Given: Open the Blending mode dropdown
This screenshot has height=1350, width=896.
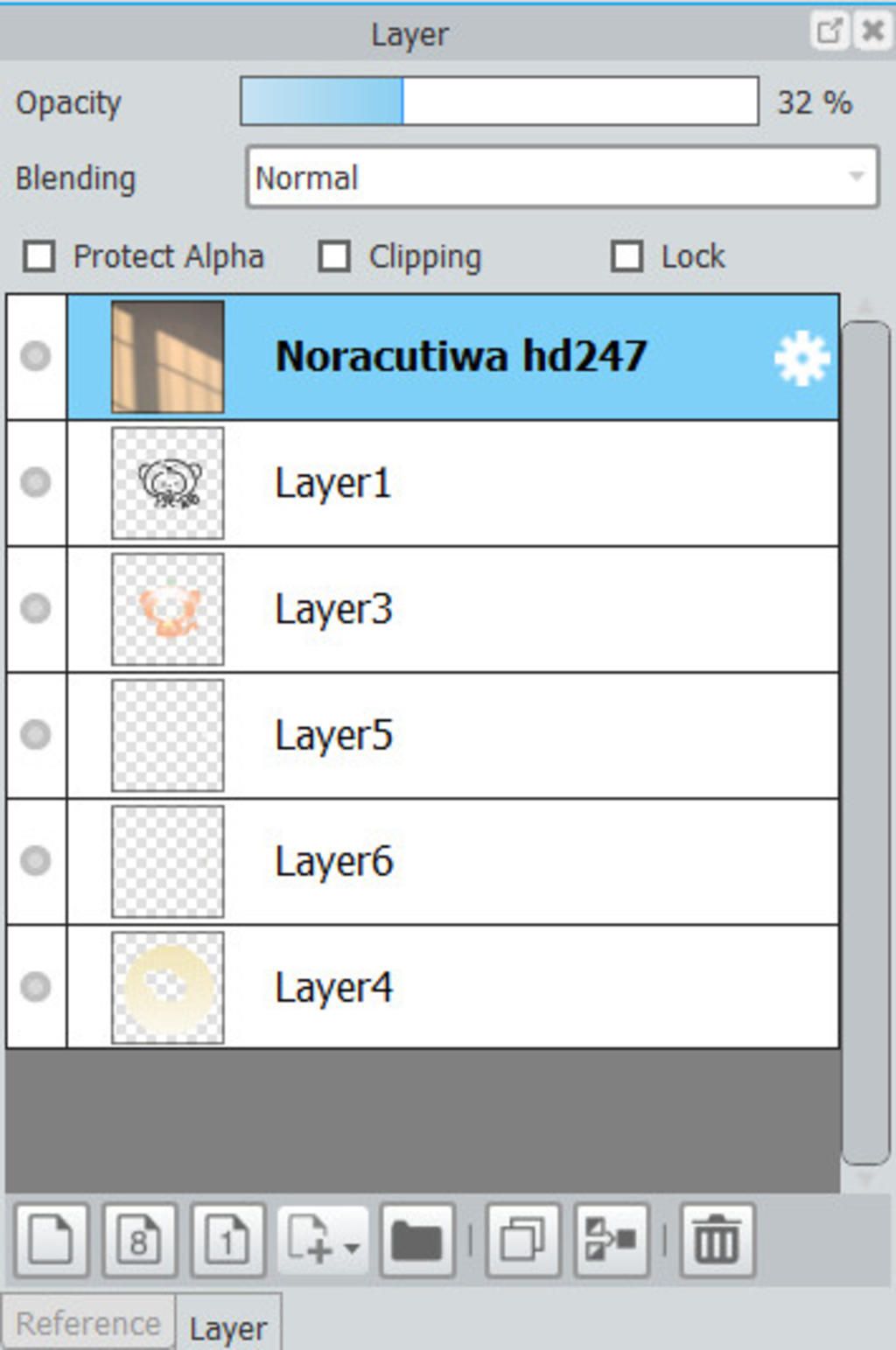Looking at the screenshot, I should coord(562,178).
